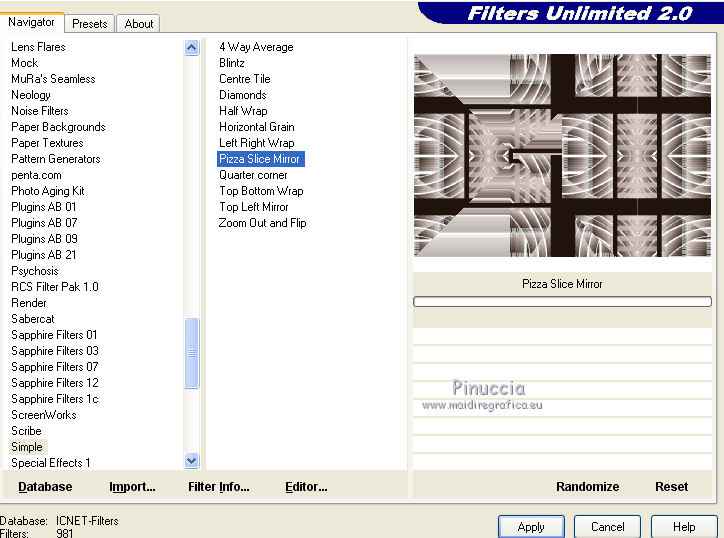Select the Sapphire Filters 07 category
This screenshot has height=538, width=724.
54,367
